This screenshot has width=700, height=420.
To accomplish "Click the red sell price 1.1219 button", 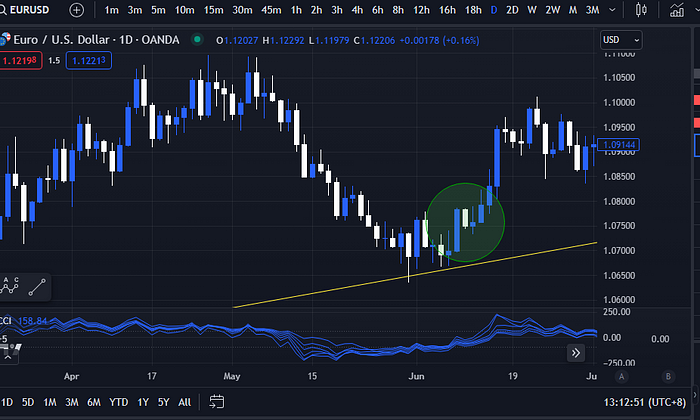I will tap(20, 61).
